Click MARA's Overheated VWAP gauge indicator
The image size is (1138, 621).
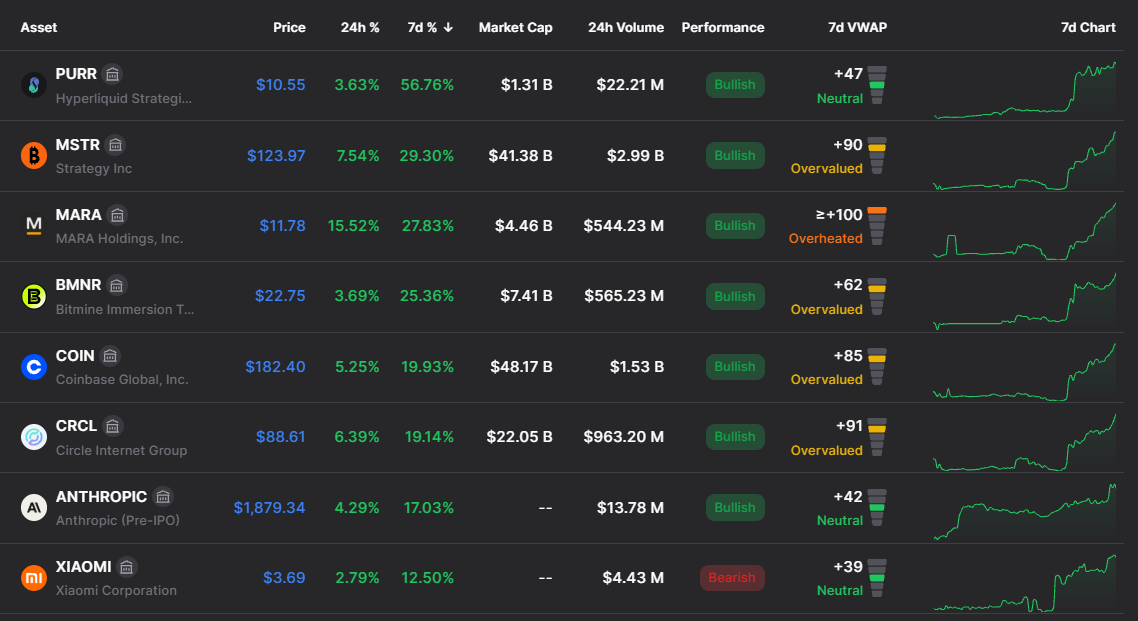[877, 226]
